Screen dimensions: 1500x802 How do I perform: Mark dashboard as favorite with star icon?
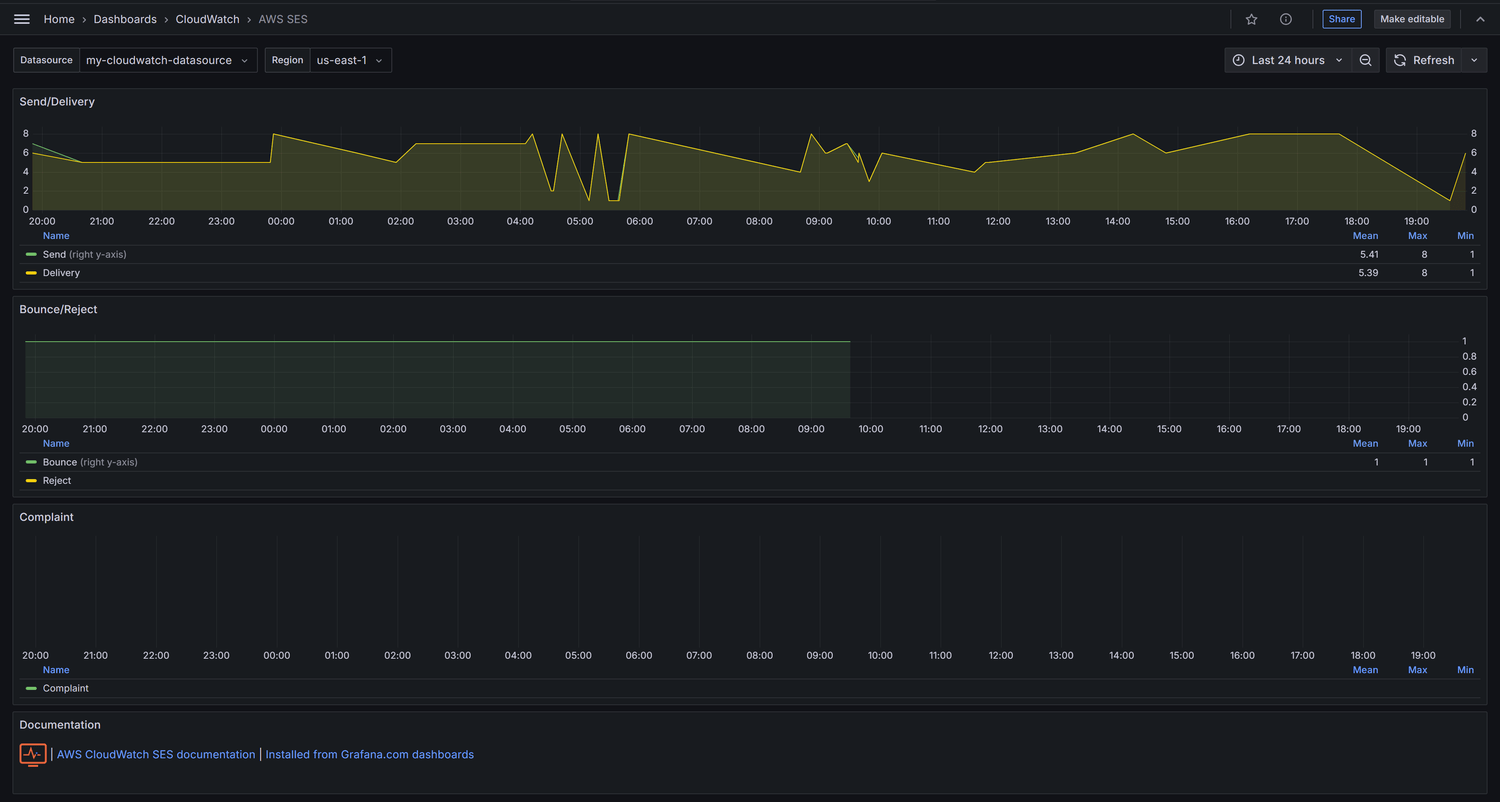[x=1251, y=19]
